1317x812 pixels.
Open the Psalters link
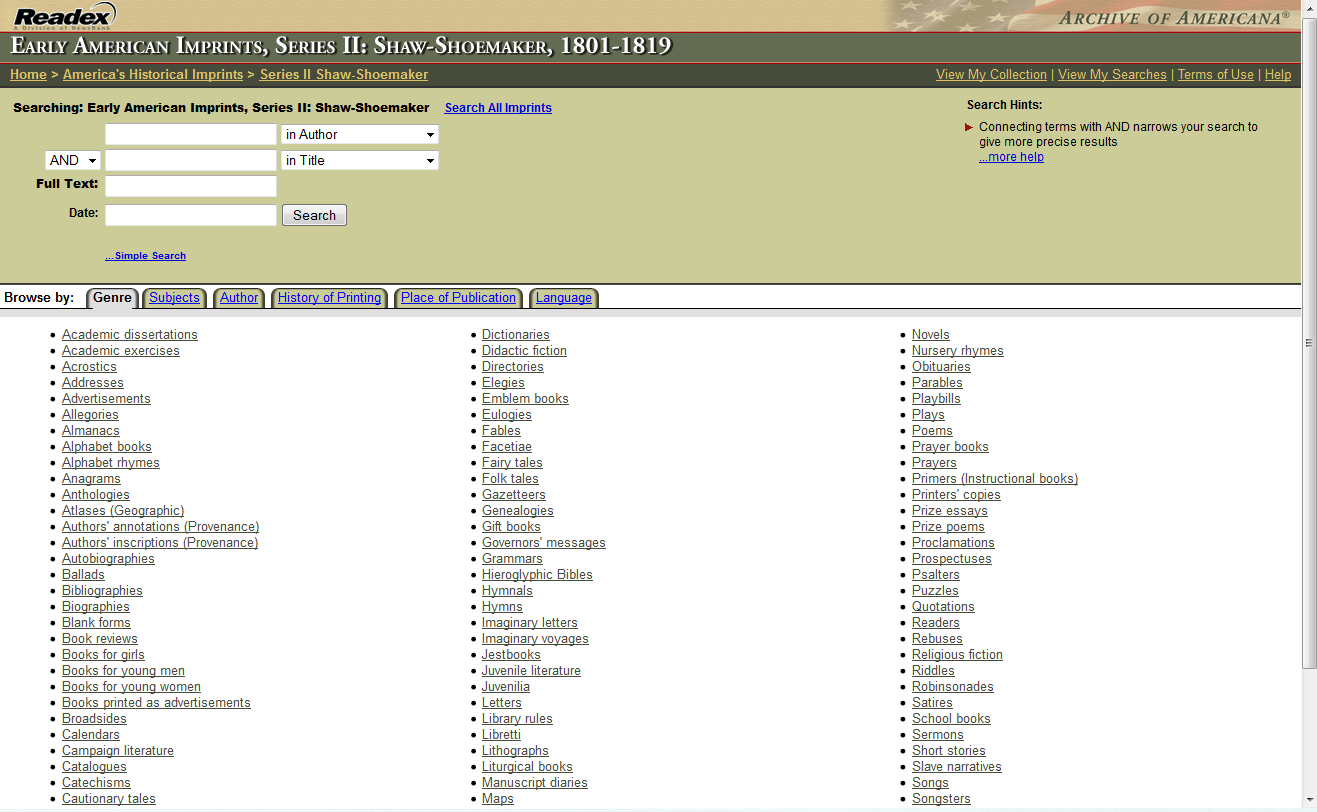coord(936,575)
